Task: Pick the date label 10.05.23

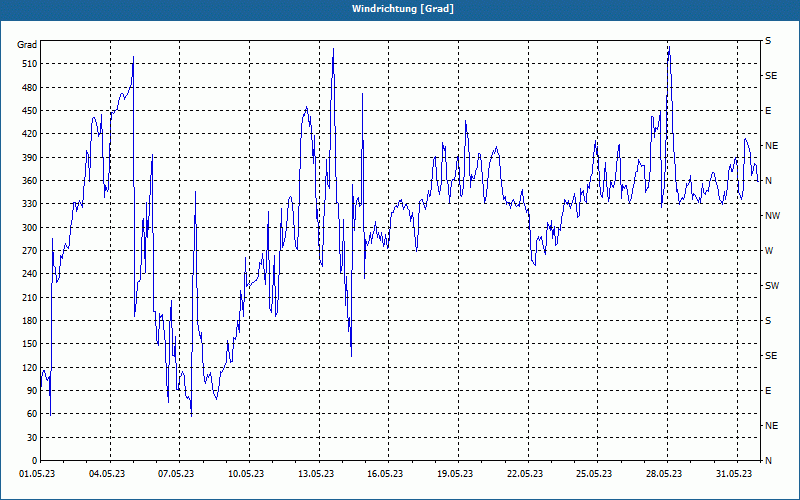Action: click(246, 474)
